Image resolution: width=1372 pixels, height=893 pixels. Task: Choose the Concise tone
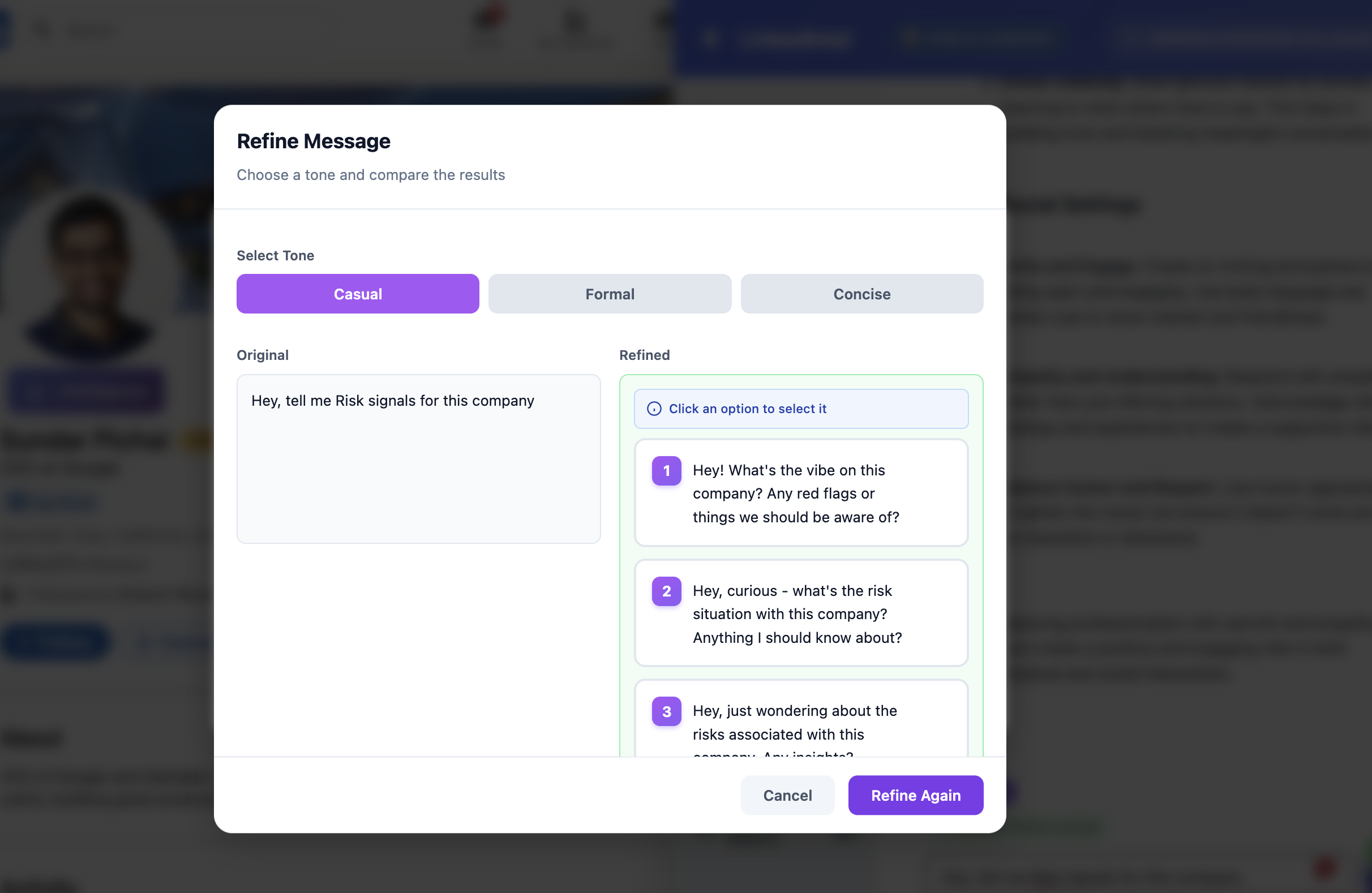coord(861,294)
